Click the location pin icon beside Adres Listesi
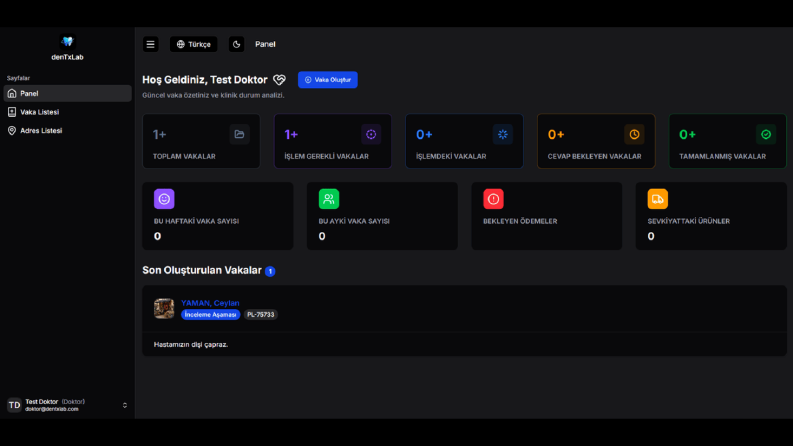 coord(12,130)
